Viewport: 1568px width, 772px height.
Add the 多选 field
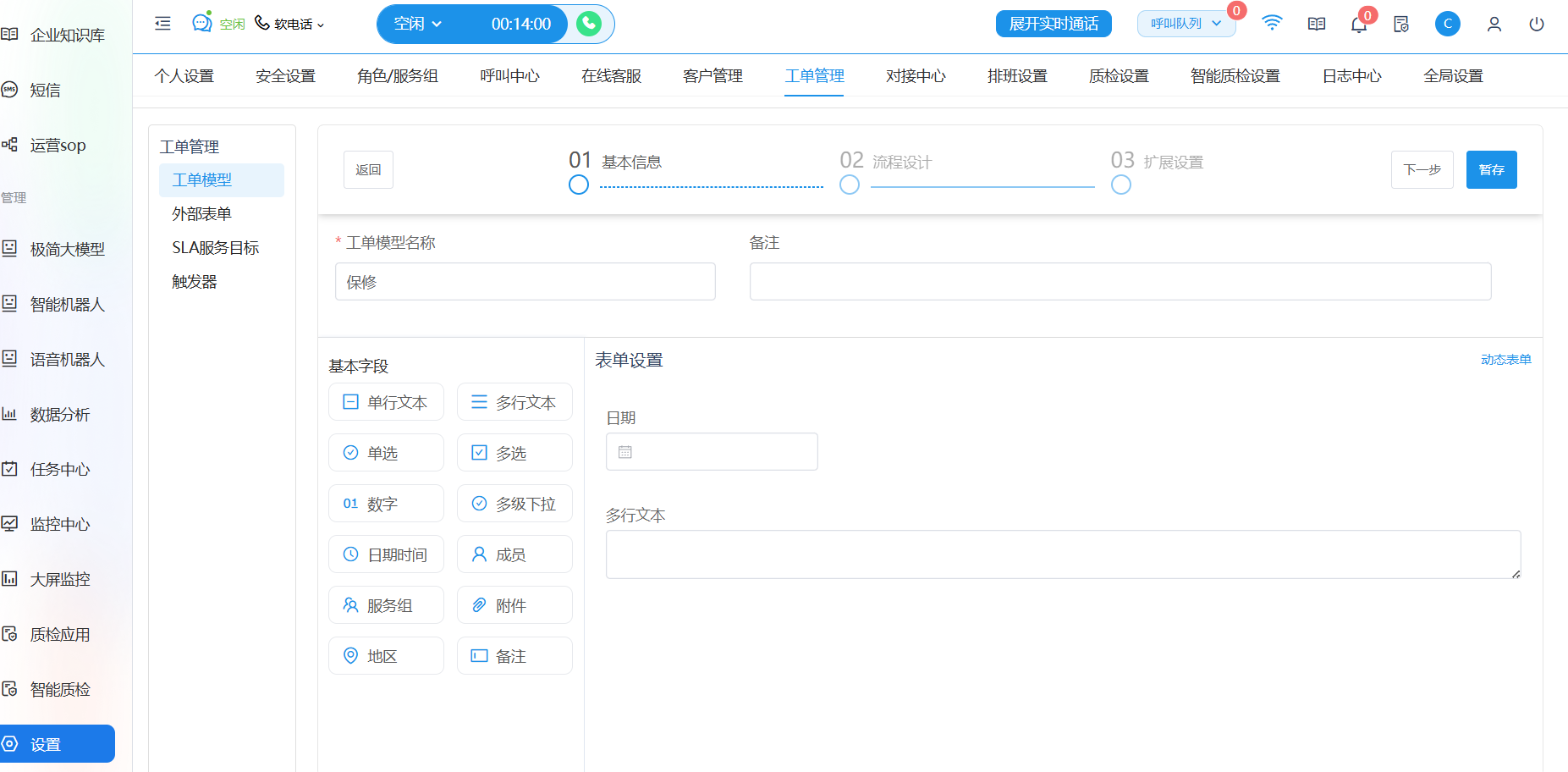(514, 453)
